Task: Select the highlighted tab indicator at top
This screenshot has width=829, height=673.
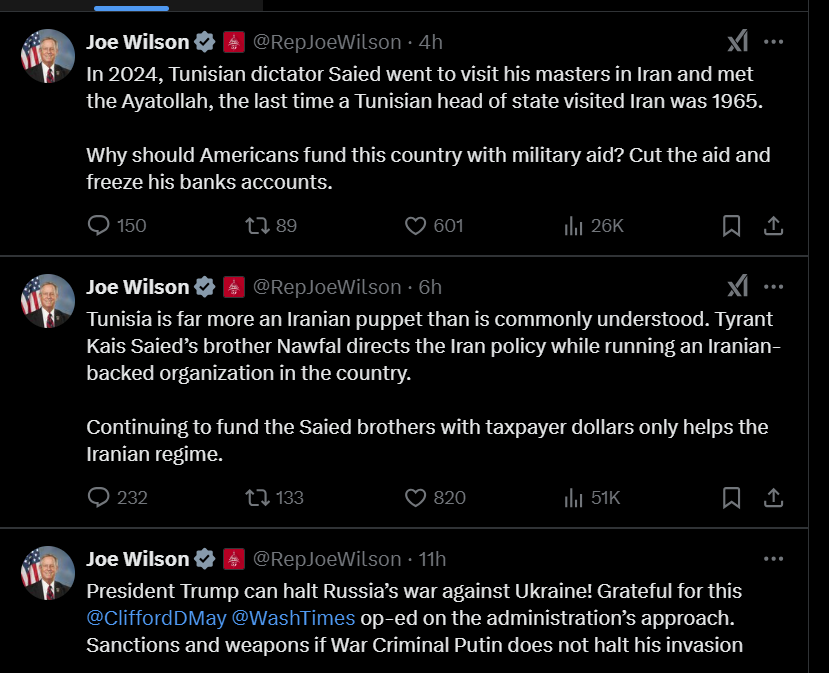Action: tap(131, 7)
